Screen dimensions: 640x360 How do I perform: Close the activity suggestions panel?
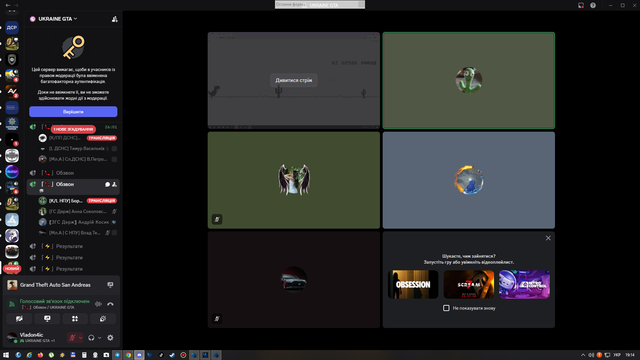click(x=548, y=238)
